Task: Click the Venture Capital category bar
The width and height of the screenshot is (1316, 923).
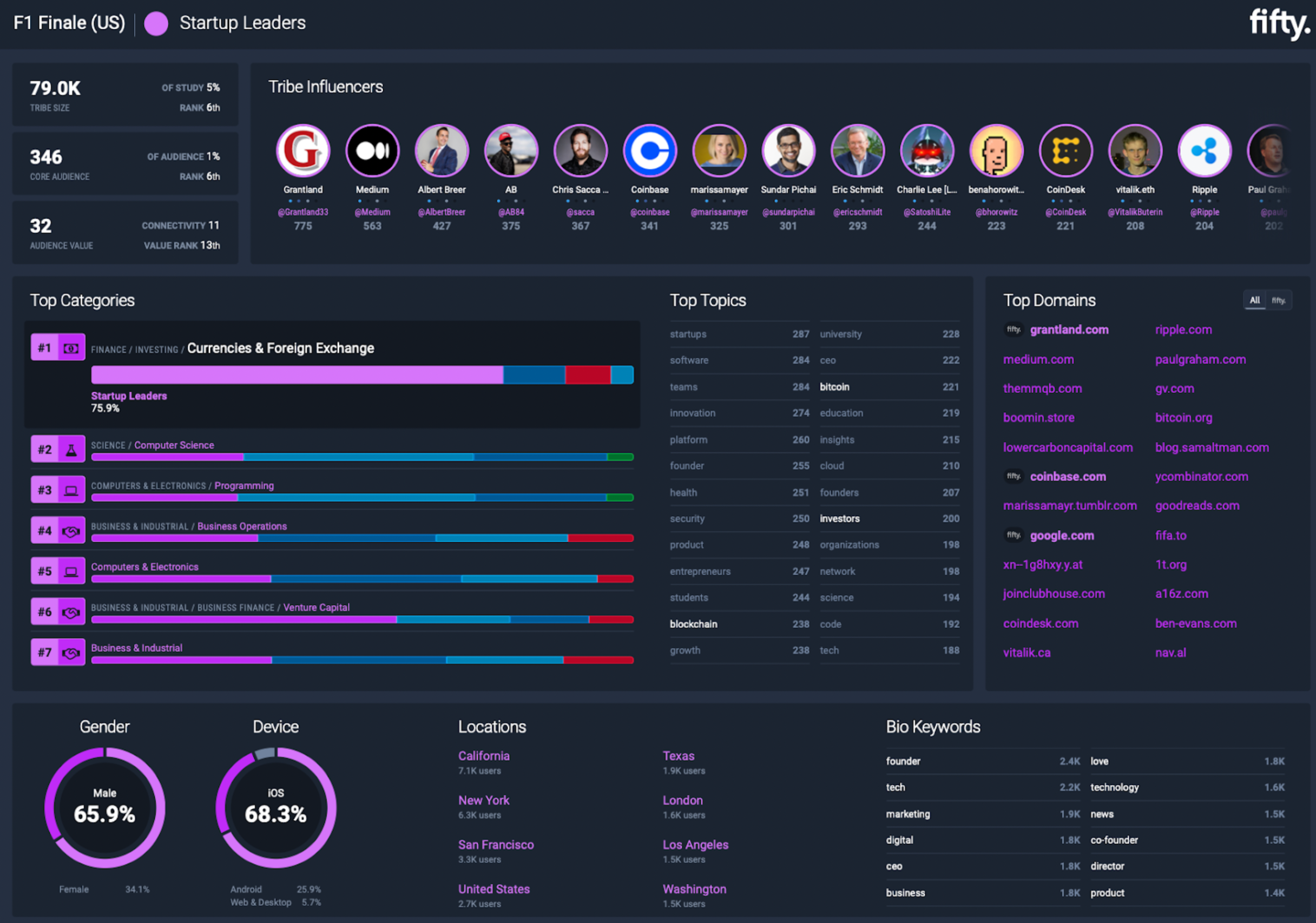Action: (362, 619)
